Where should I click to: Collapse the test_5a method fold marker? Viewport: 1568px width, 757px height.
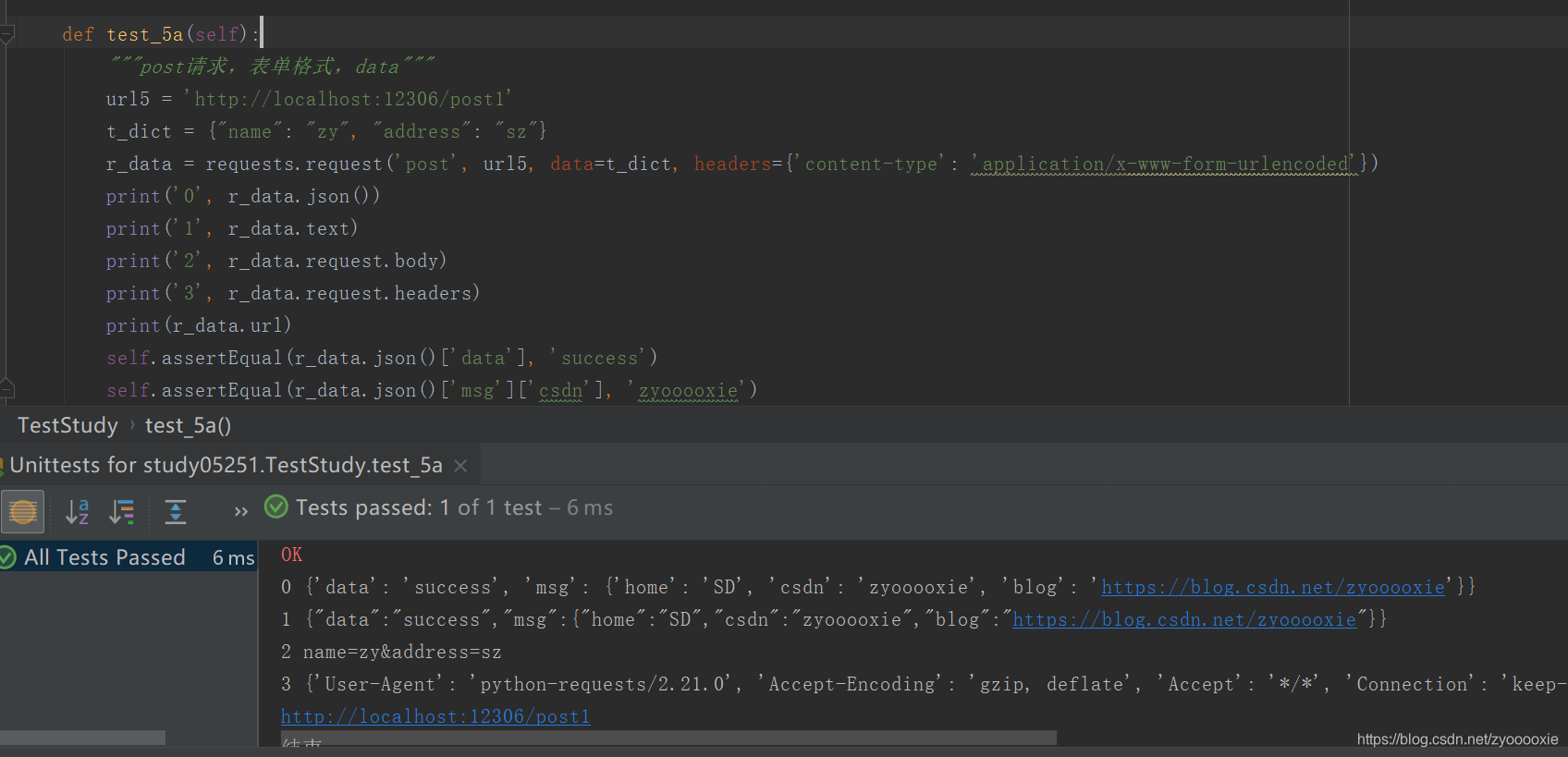(6, 35)
